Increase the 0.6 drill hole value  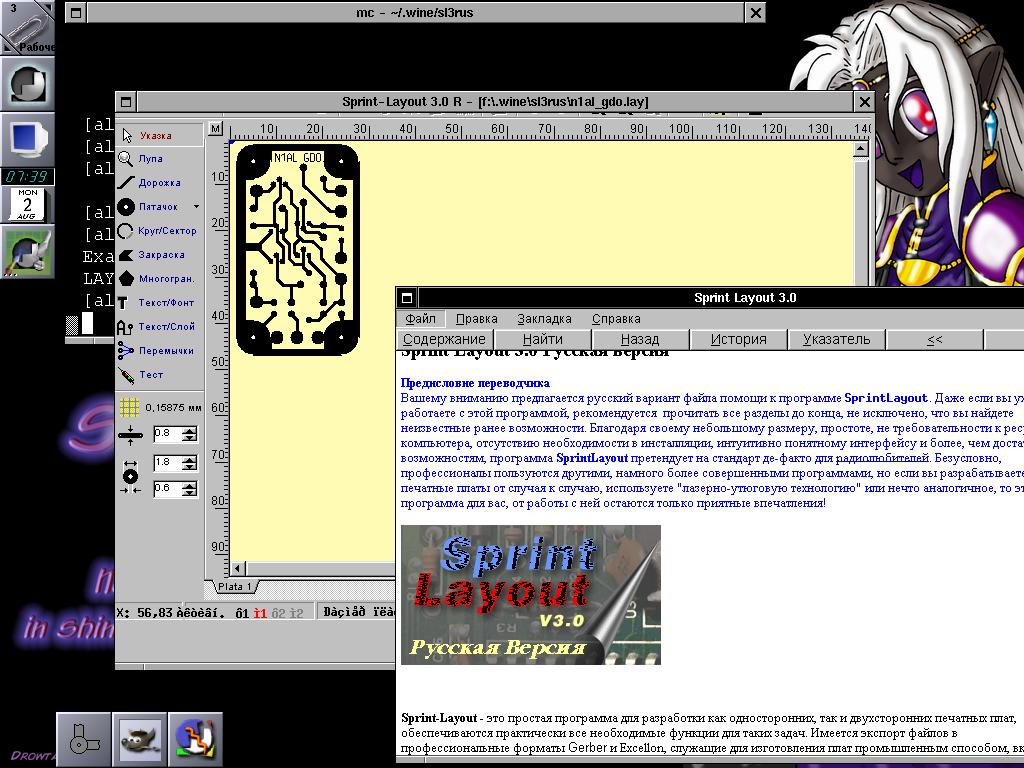pos(189,485)
